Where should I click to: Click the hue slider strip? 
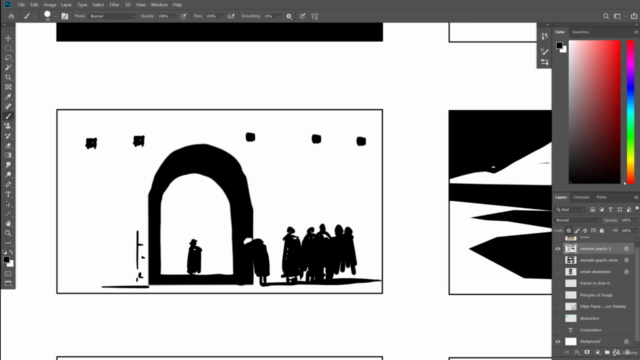(x=631, y=111)
